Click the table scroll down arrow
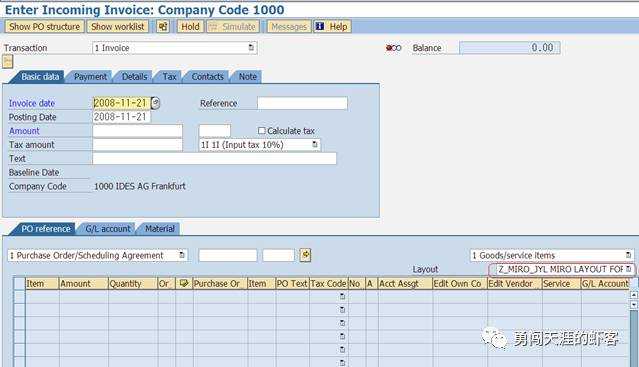 point(634,304)
